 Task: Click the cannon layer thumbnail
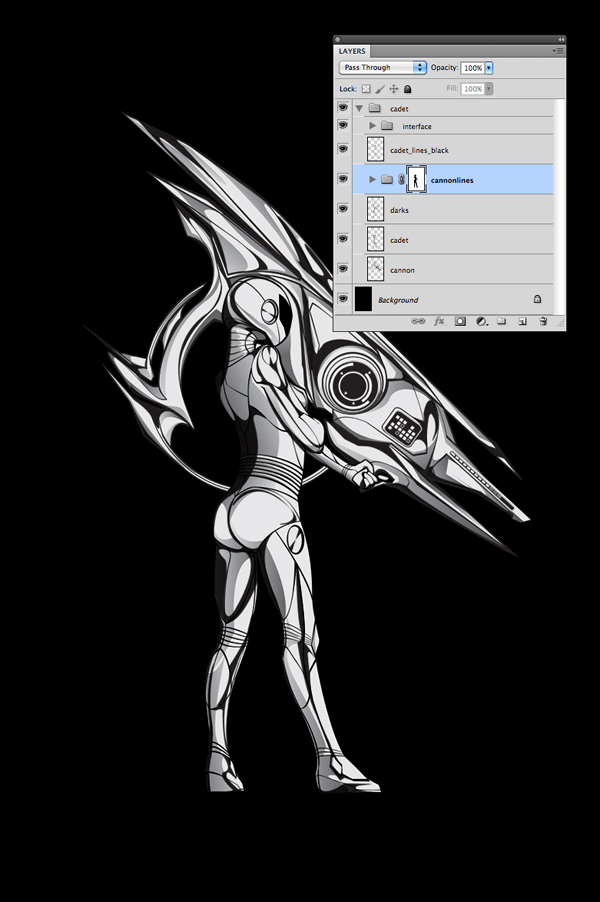click(x=376, y=269)
